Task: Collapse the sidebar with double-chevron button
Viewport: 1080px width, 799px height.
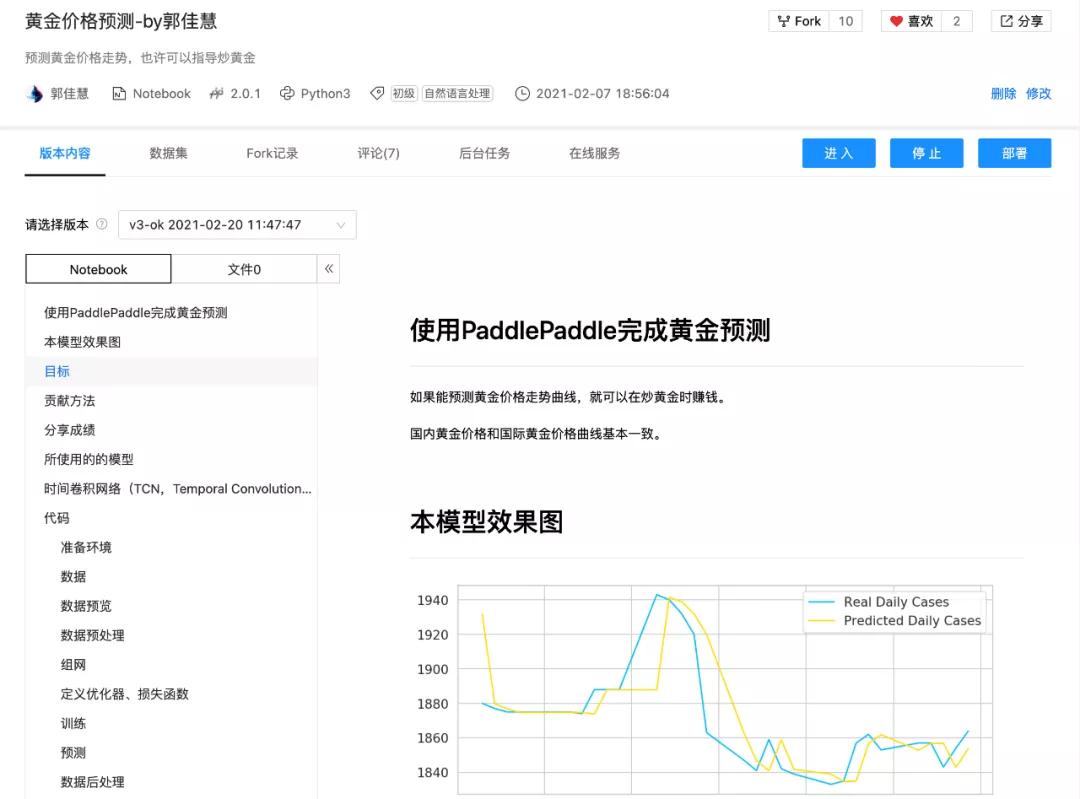Action: pos(329,269)
